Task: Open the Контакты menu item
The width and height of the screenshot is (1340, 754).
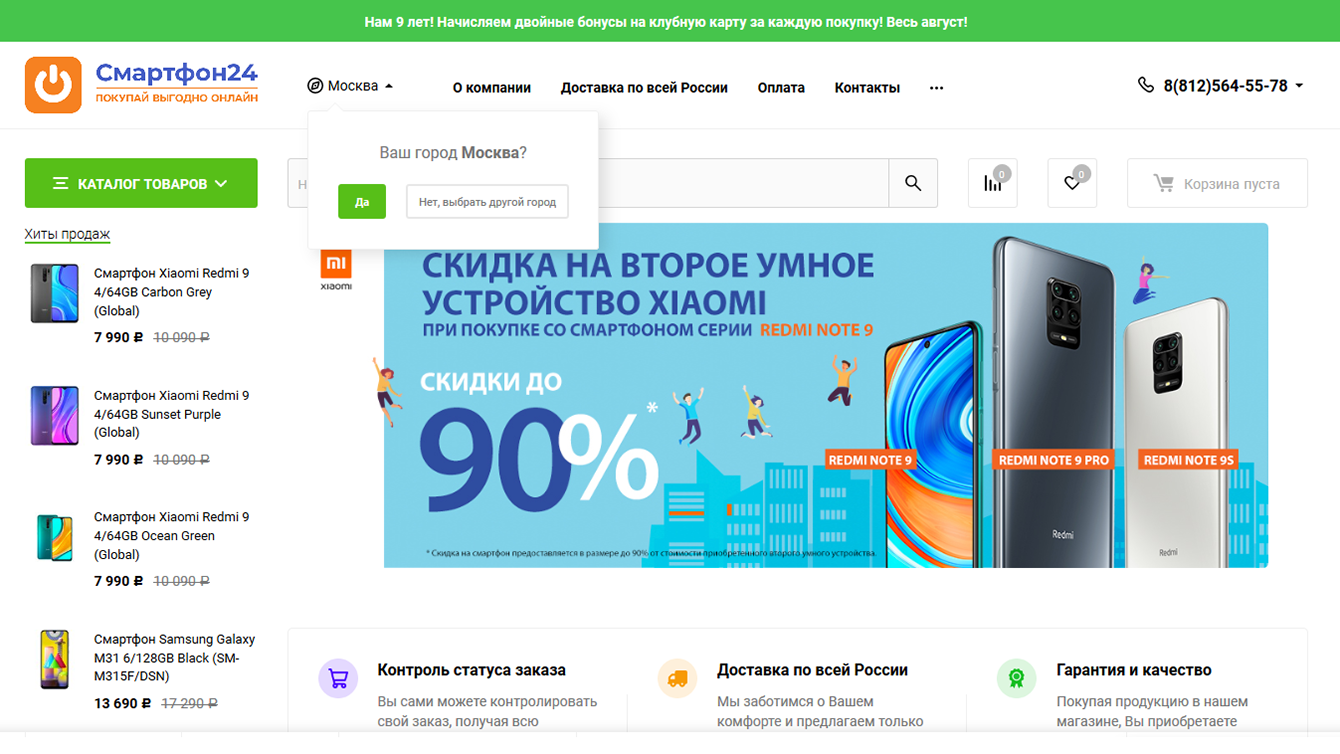Action: pos(867,88)
